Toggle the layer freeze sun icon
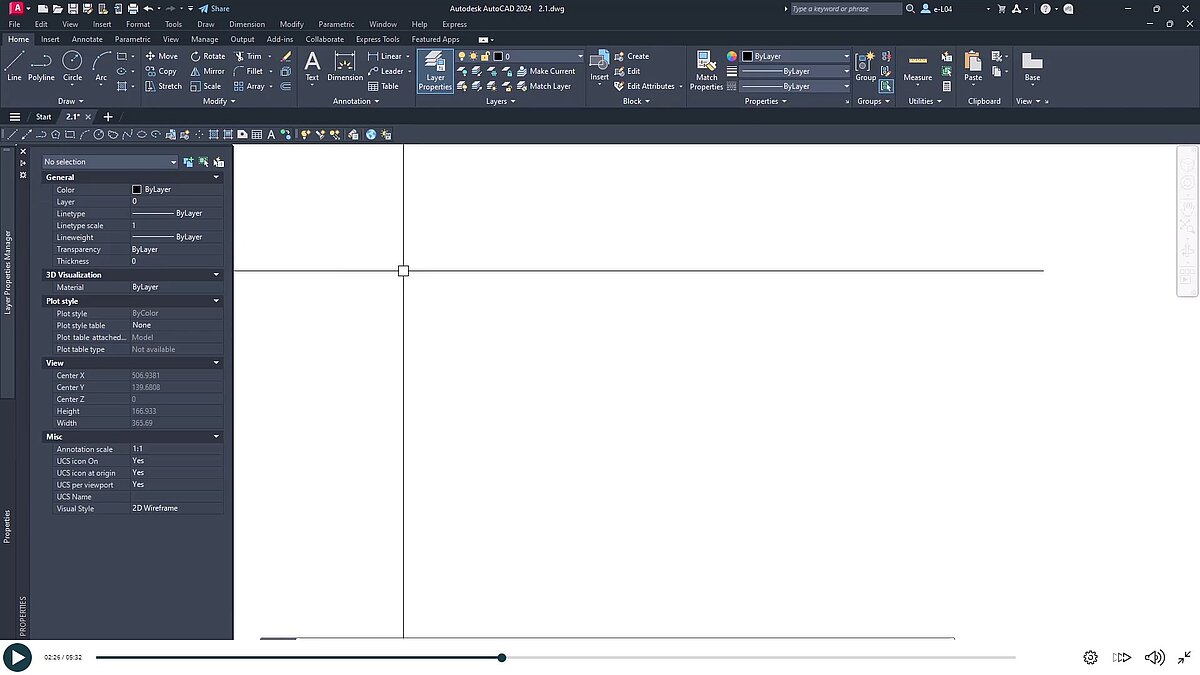Image resolution: width=1200 pixels, height=675 pixels. click(x=472, y=56)
